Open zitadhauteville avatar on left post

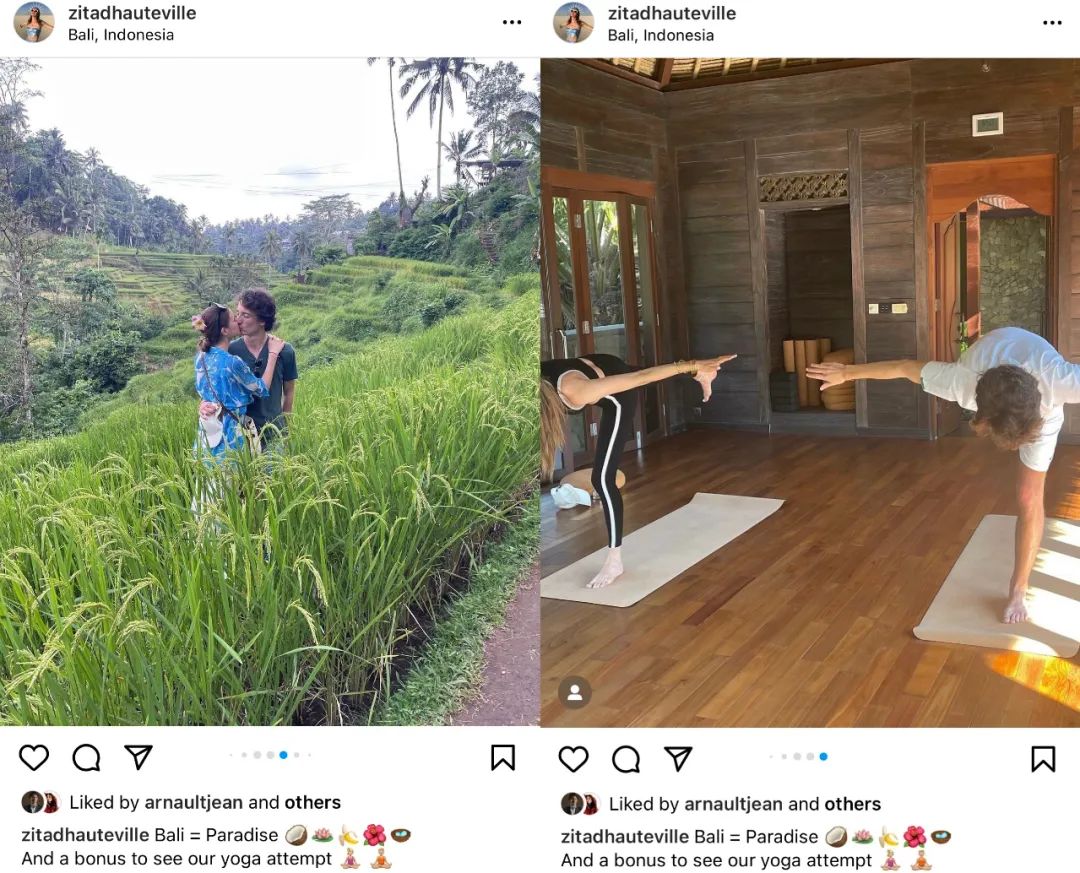click(x=34, y=22)
